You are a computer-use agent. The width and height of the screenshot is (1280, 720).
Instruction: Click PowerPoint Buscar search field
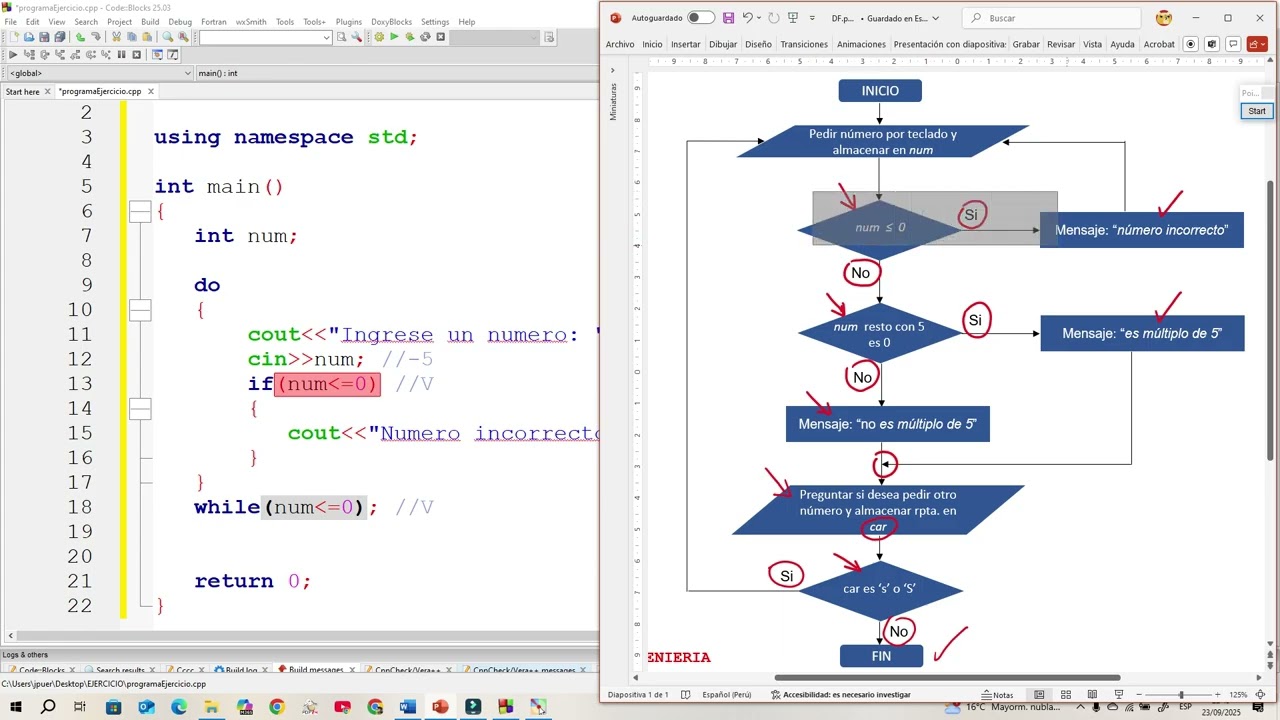coord(1051,18)
